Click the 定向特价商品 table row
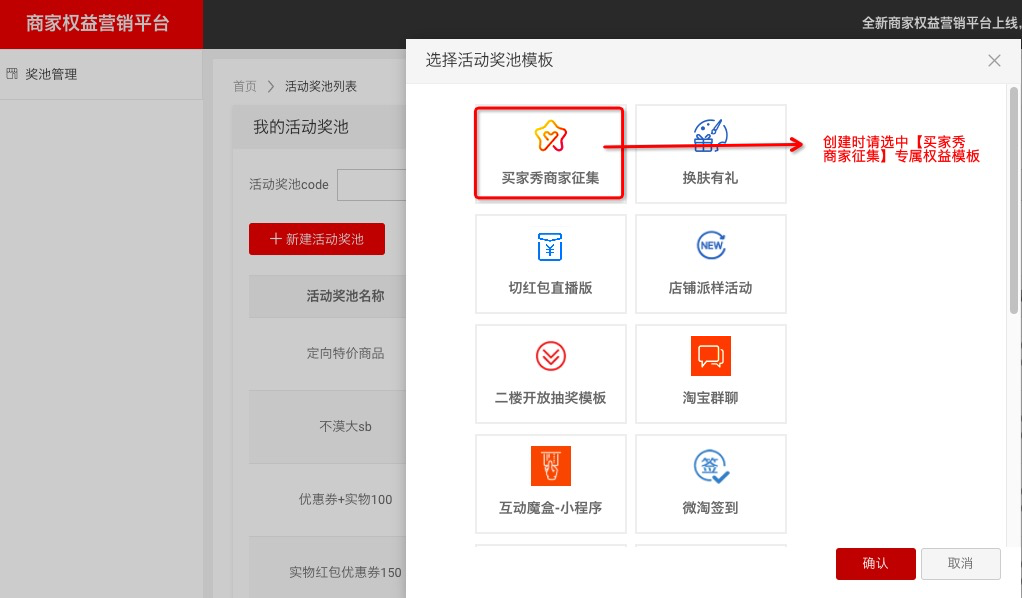Image resolution: width=1022 pixels, height=598 pixels. [327, 353]
